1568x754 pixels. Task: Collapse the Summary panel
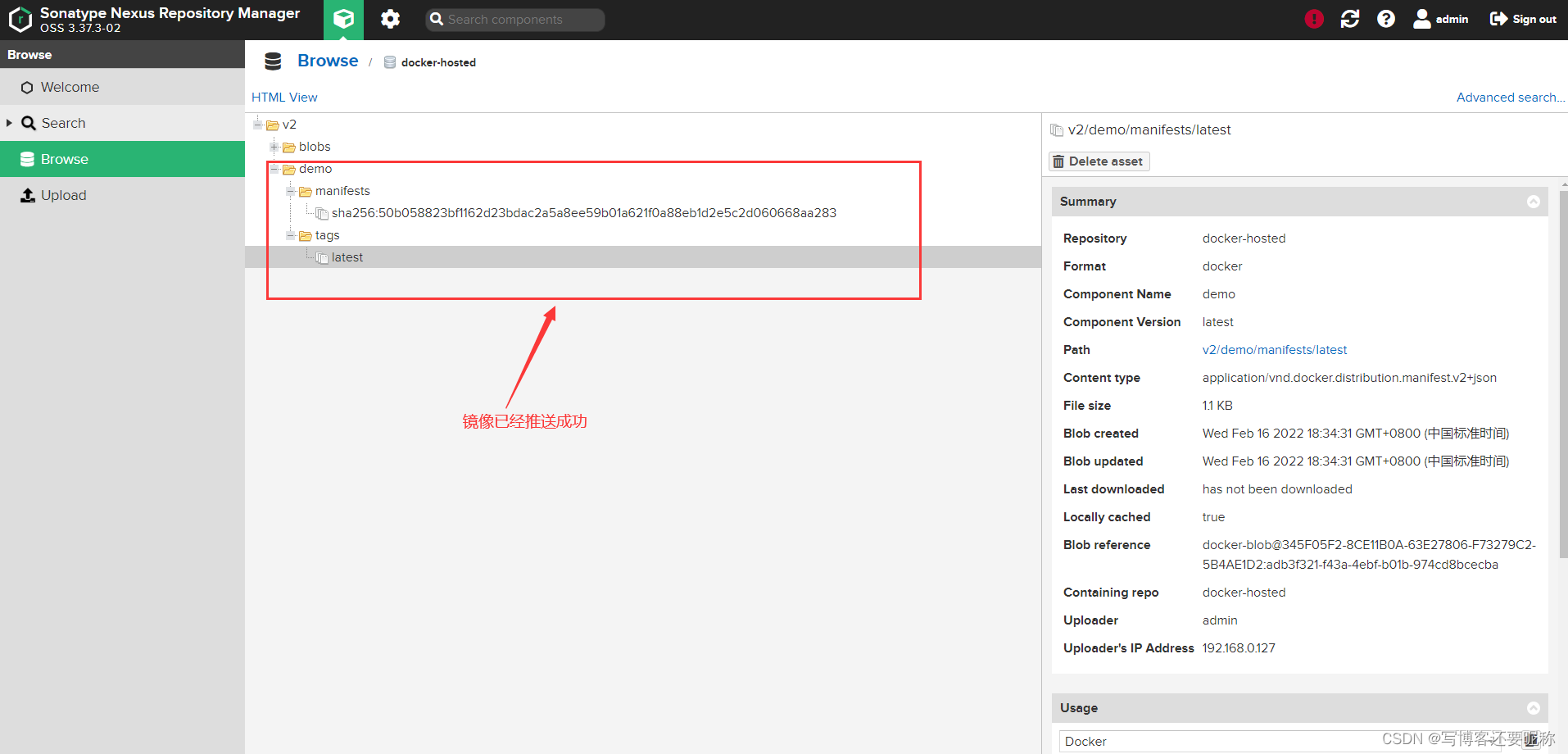1534,202
